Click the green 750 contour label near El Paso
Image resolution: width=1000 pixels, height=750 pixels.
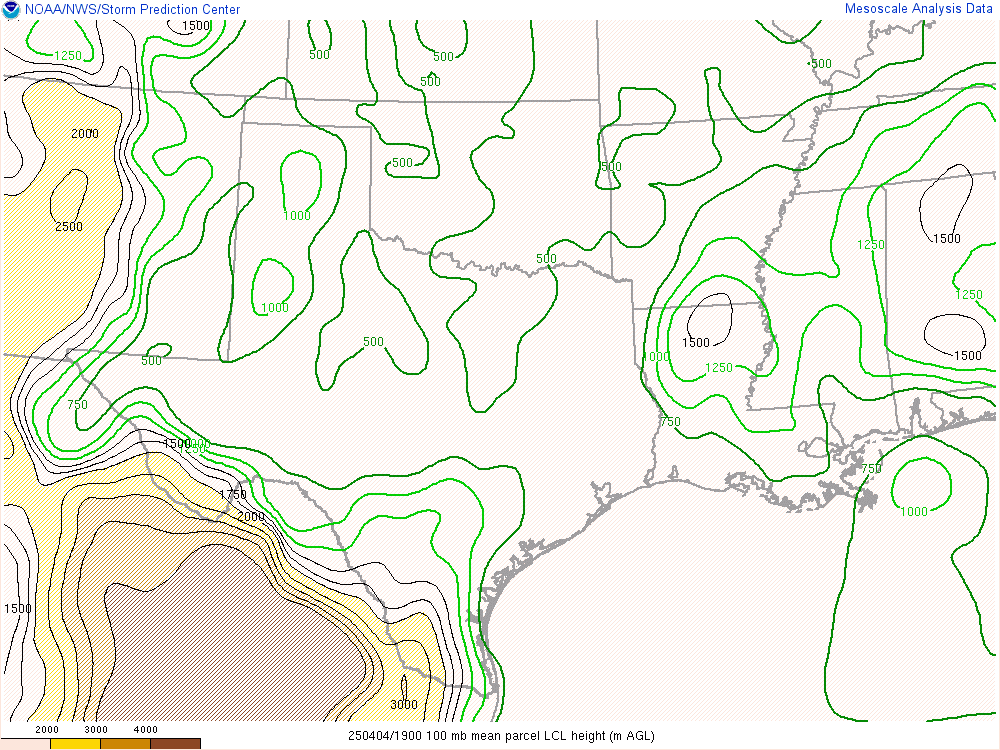[77, 405]
